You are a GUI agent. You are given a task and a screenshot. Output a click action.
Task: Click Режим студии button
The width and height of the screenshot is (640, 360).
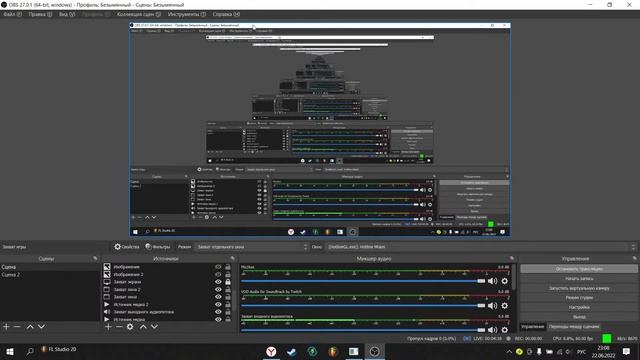pos(579,298)
